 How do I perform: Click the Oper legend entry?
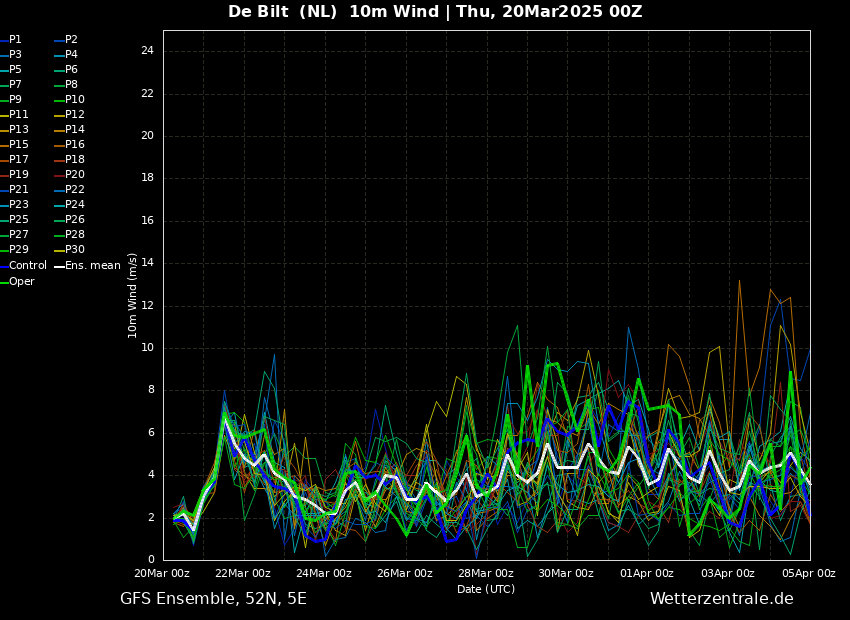[17, 281]
